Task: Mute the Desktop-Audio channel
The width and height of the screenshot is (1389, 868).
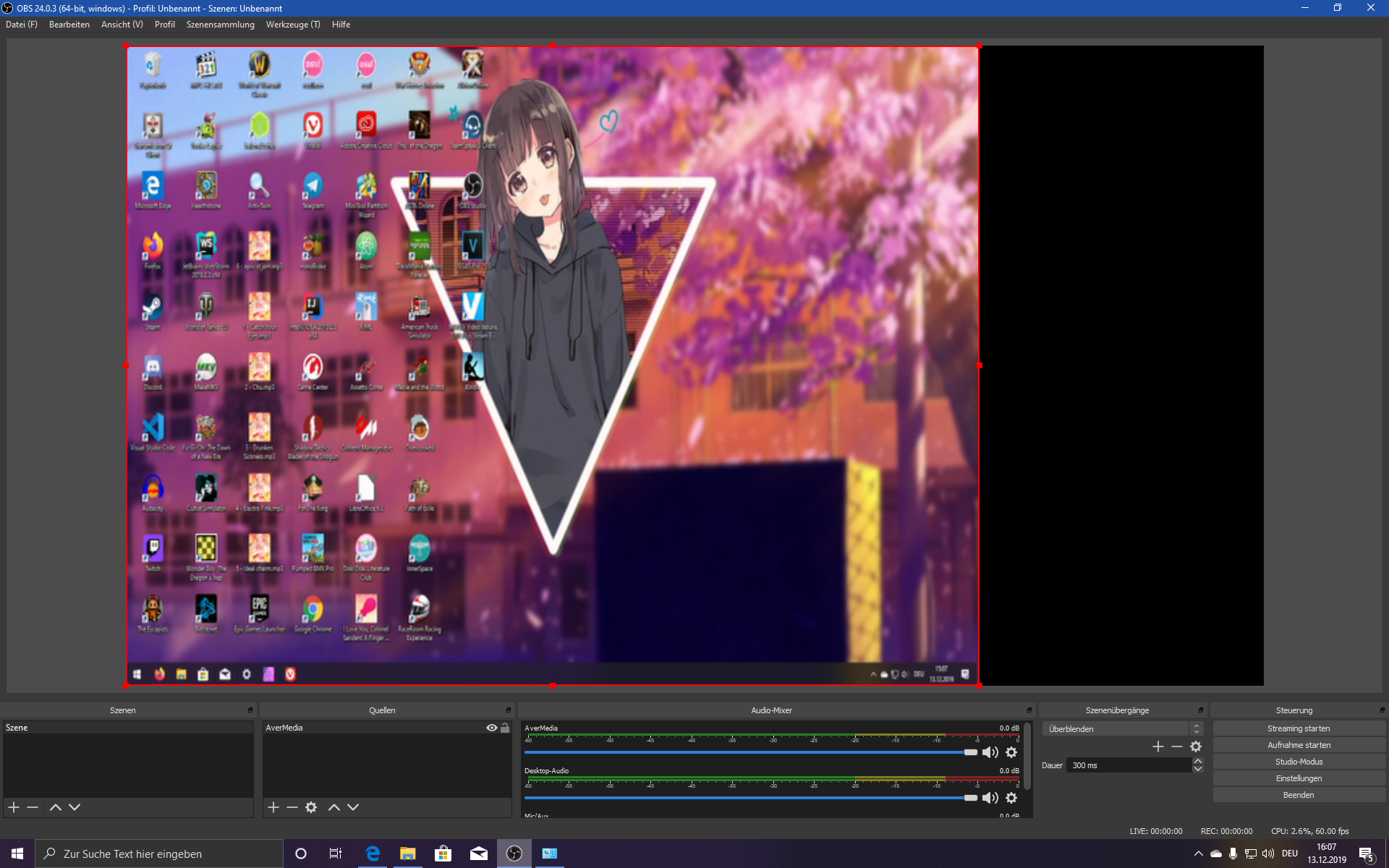Action: [990, 798]
